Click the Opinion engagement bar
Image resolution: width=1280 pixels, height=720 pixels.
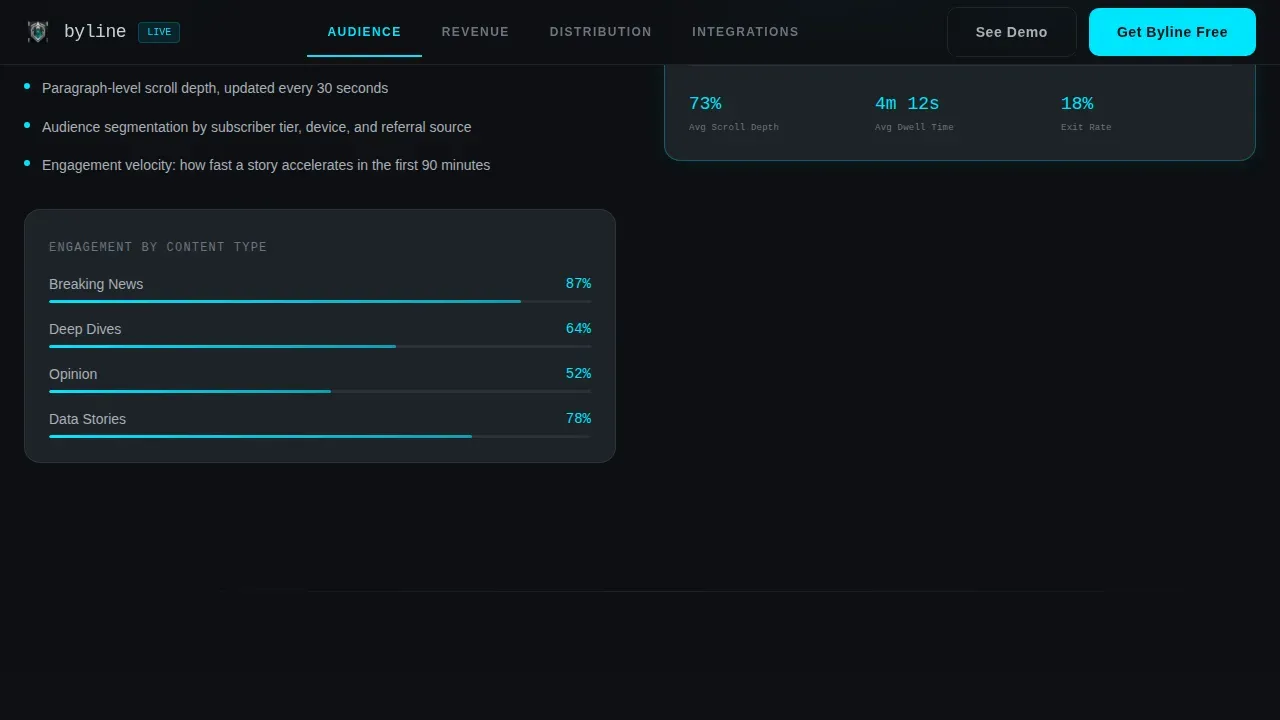[x=320, y=391]
